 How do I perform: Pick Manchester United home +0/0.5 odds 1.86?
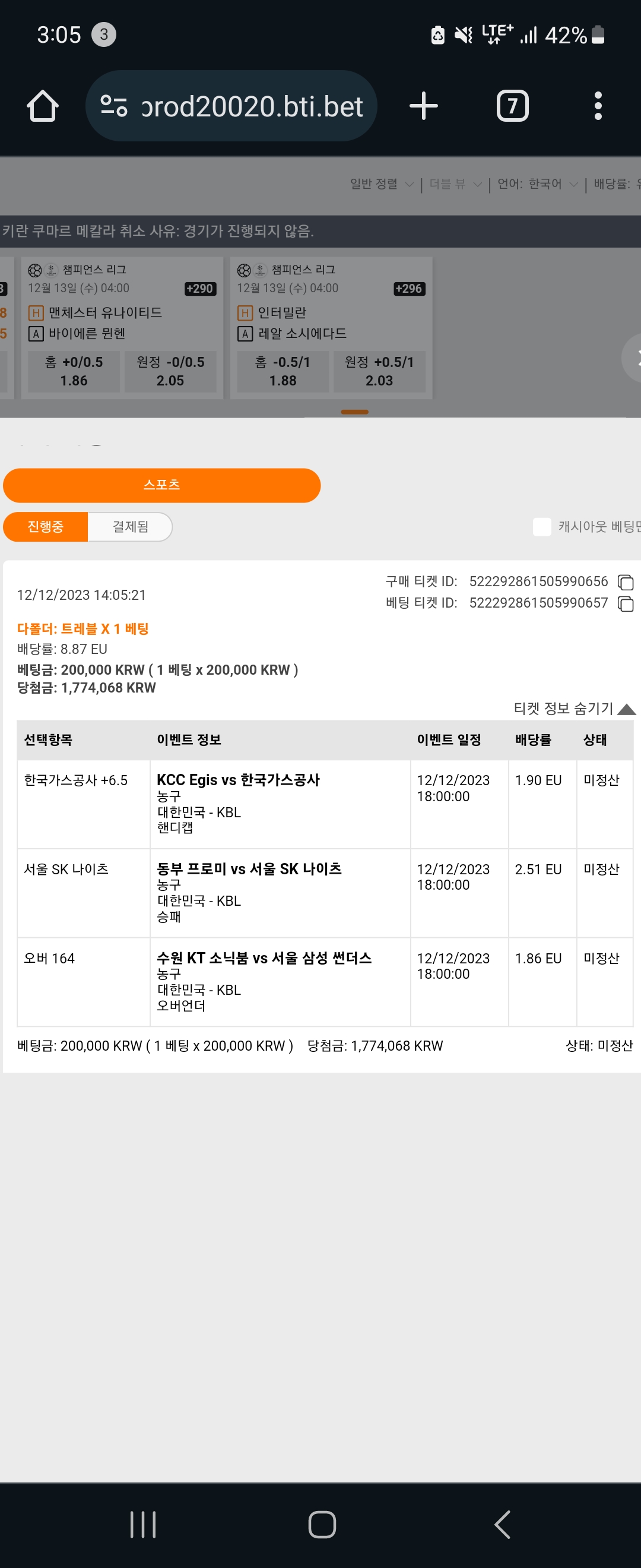pyautogui.click(x=74, y=371)
